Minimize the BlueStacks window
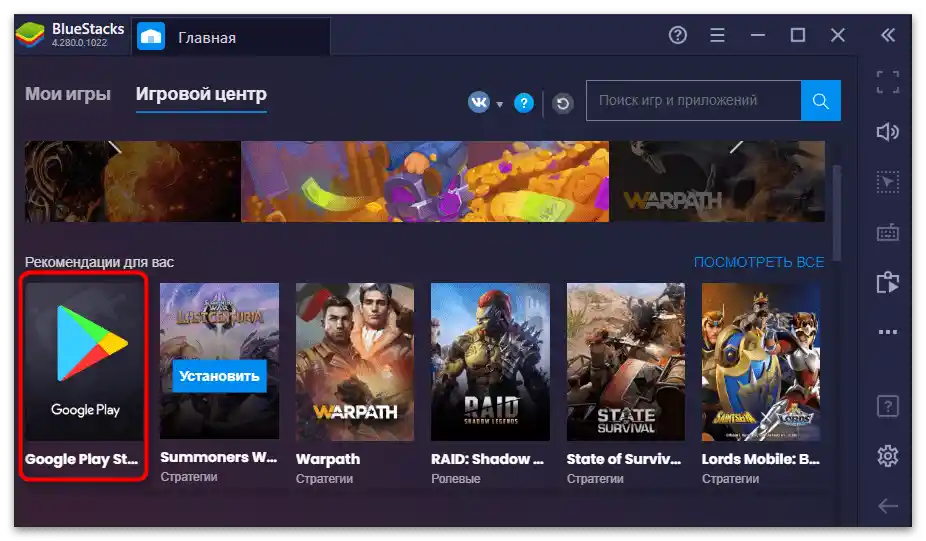 pyautogui.click(x=758, y=35)
